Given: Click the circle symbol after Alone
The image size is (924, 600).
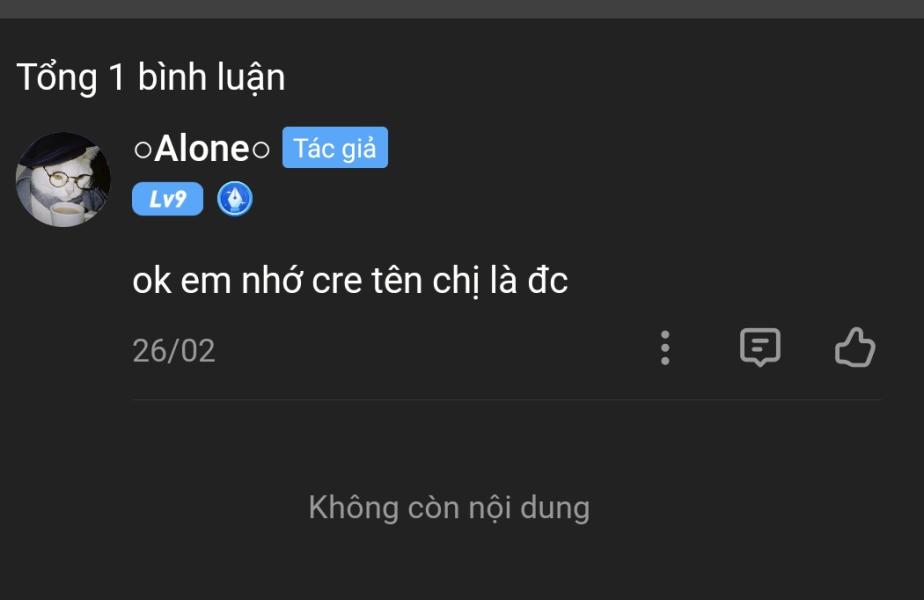Looking at the screenshot, I should [261, 150].
